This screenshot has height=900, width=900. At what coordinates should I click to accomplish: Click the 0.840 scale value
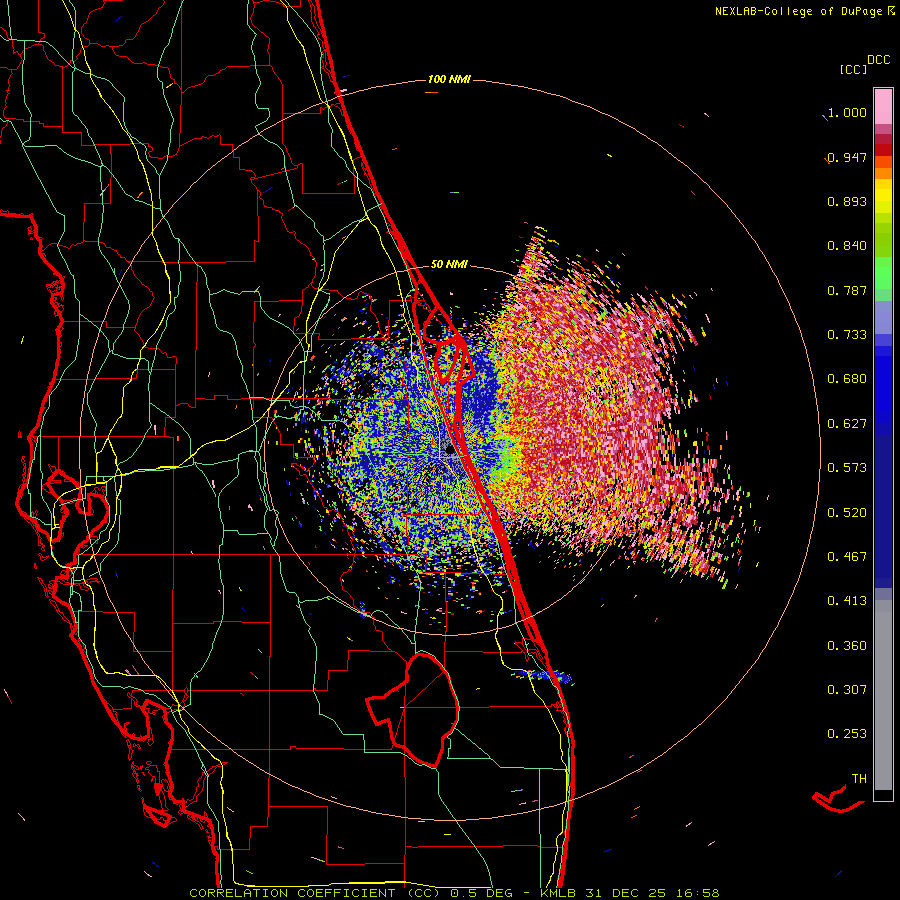[847, 246]
